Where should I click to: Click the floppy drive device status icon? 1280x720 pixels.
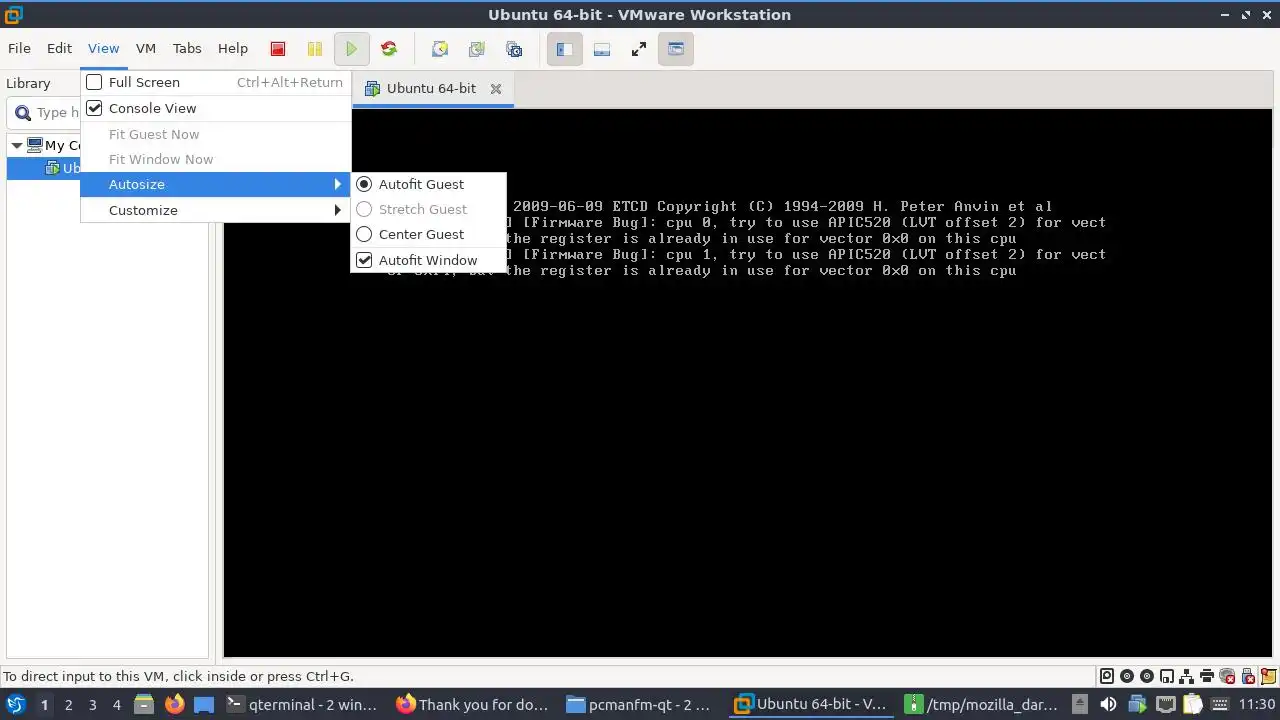pos(1167,676)
